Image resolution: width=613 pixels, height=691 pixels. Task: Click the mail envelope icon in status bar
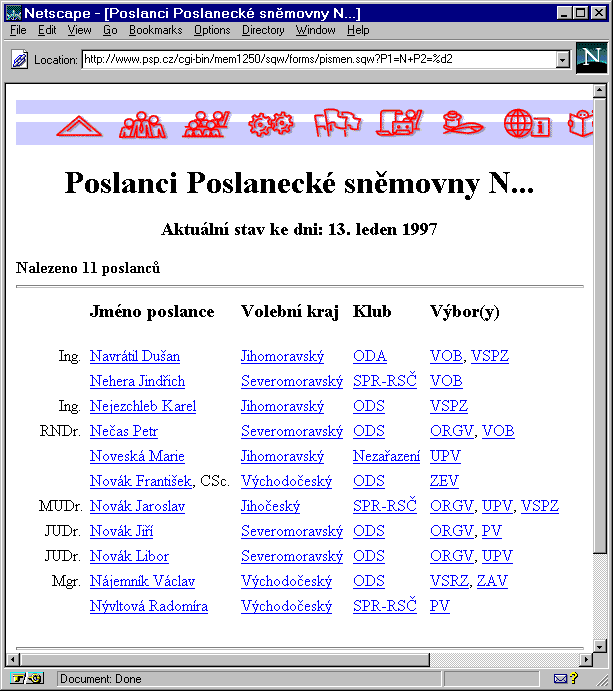[560, 679]
